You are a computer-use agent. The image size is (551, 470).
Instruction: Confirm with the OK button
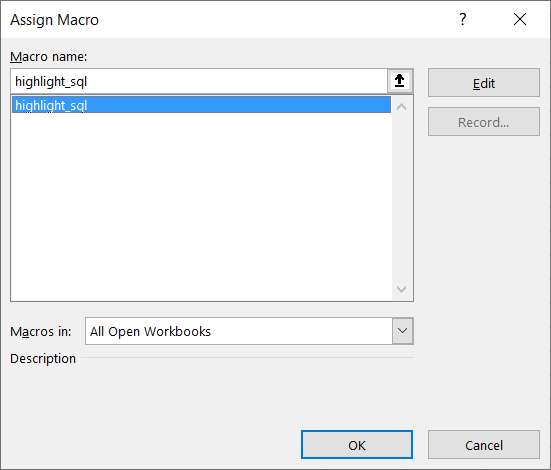(357, 445)
